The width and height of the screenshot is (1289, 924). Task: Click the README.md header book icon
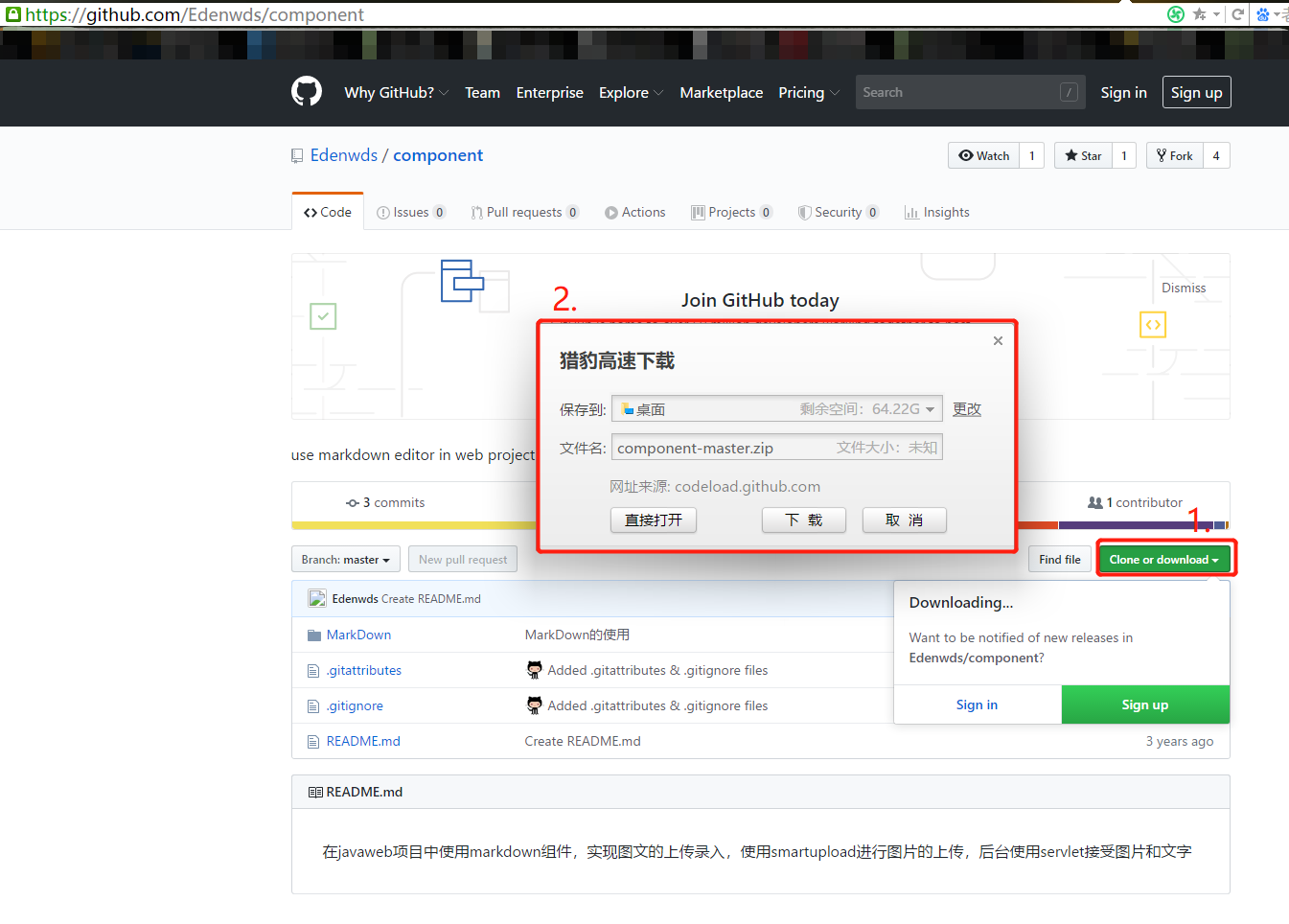point(315,793)
